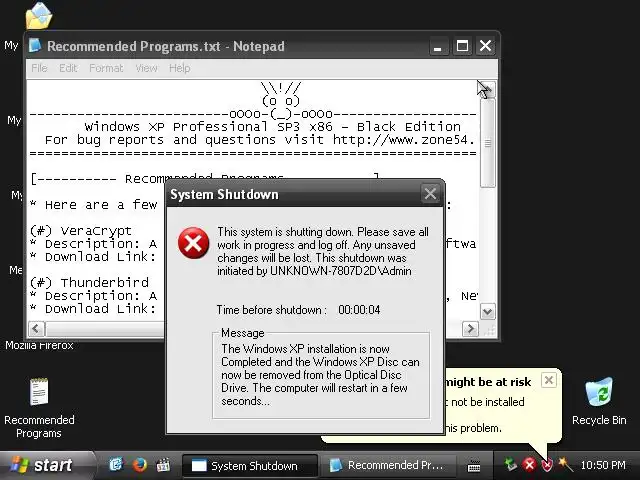Click Notepad's vertical scroll down arrow
The height and width of the screenshot is (480, 640).
pos(487,312)
